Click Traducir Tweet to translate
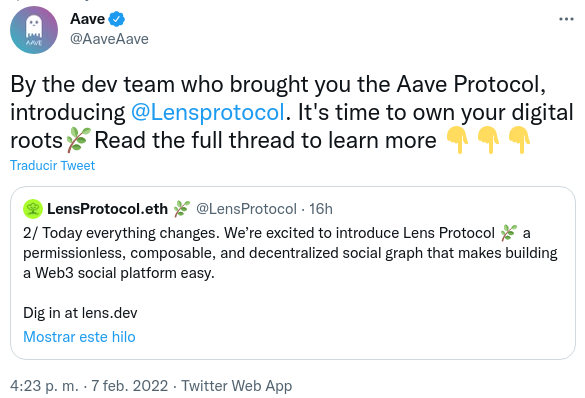585x398 pixels. click(x=53, y=165)
